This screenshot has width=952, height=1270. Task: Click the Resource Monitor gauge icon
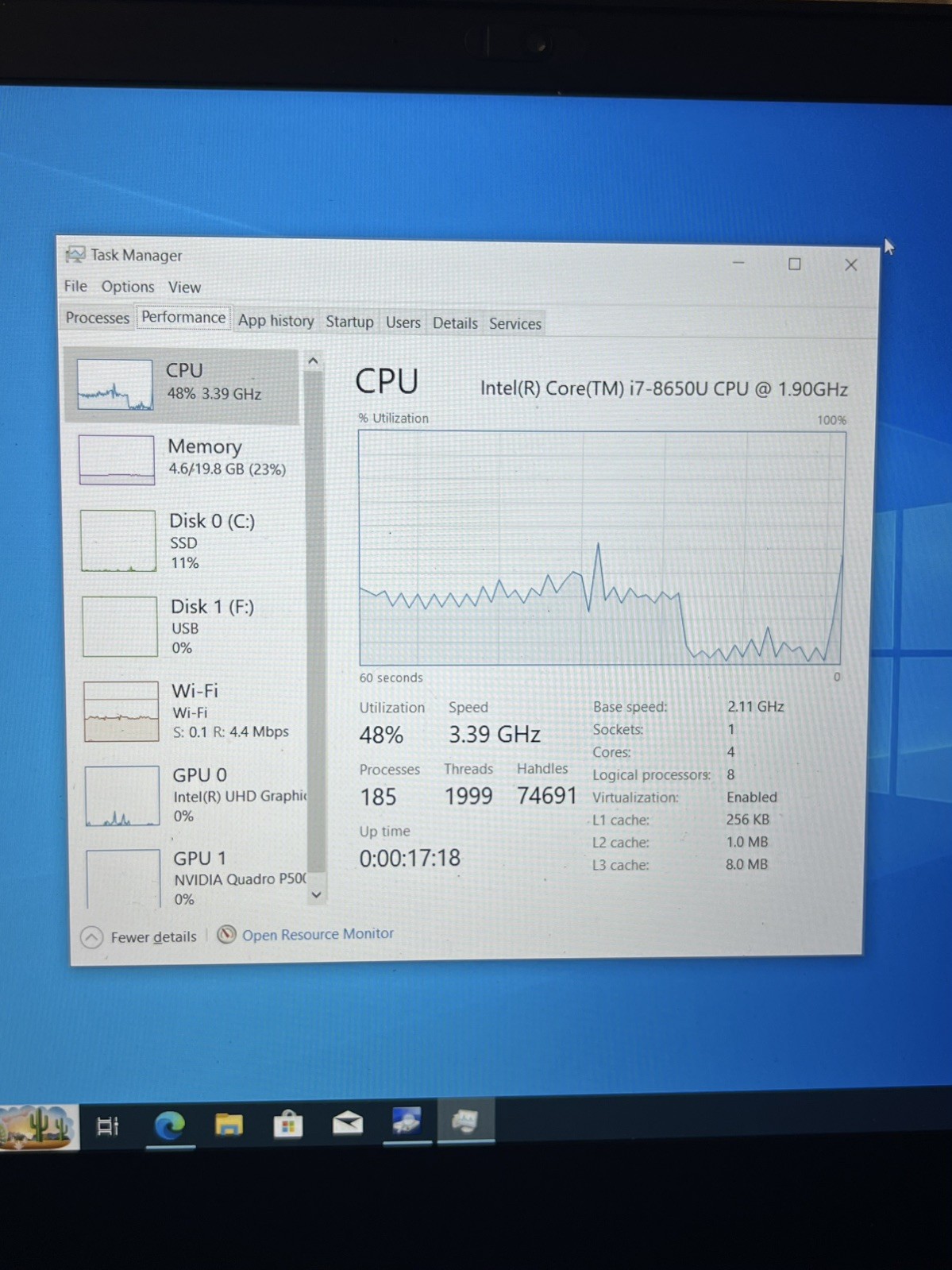pos(226,935)
